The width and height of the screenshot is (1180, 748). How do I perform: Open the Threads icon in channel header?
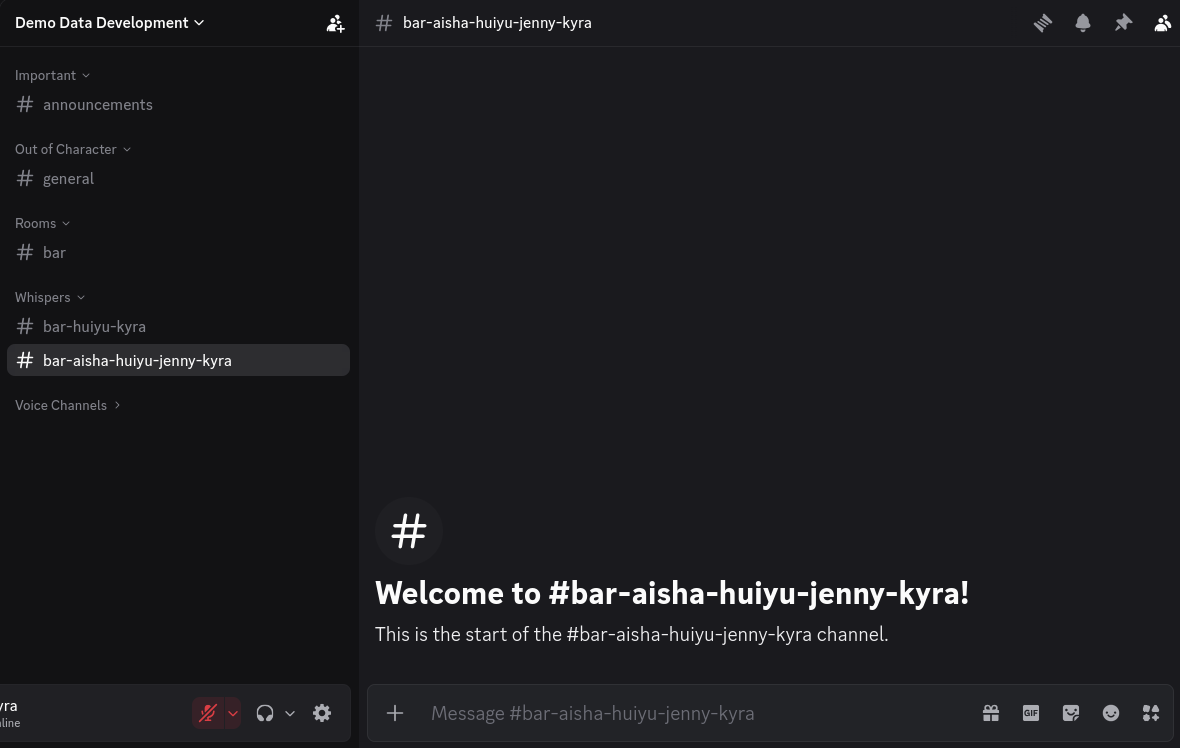[1042, 23]
